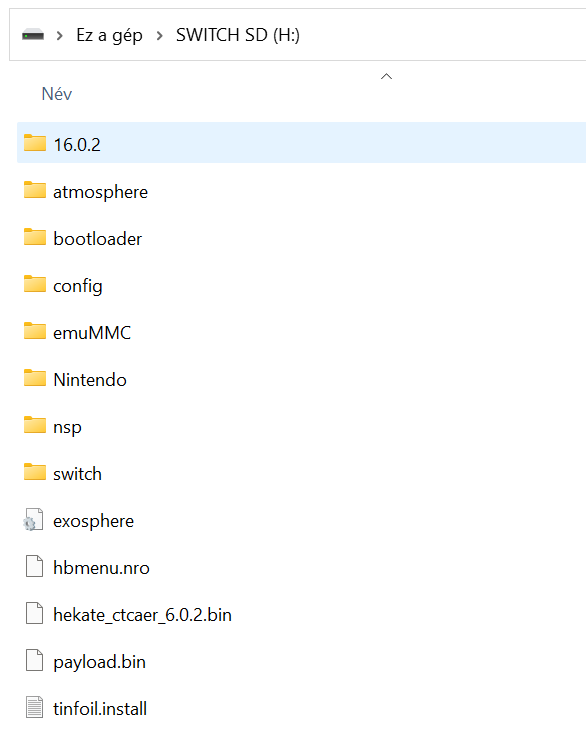Click the SWITCH SD (H:) breadcrumb

coord(238,35)
